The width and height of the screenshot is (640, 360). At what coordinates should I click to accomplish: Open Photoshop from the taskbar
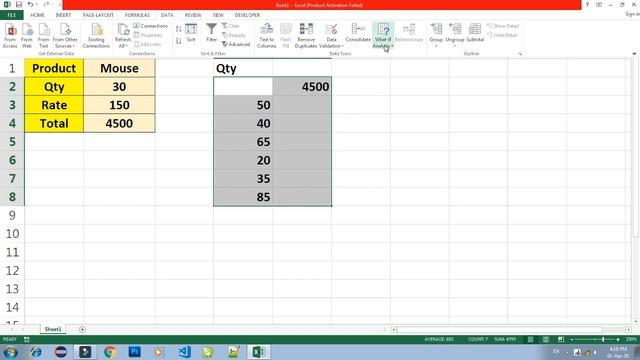pos(134,352)
